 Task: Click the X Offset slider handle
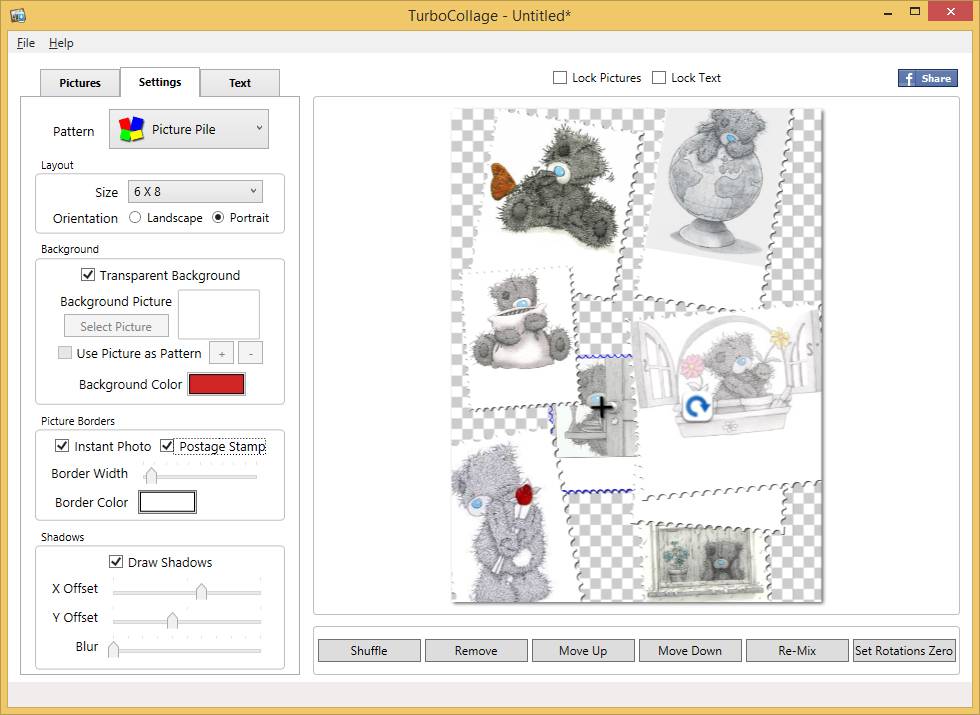pos(201,591)
